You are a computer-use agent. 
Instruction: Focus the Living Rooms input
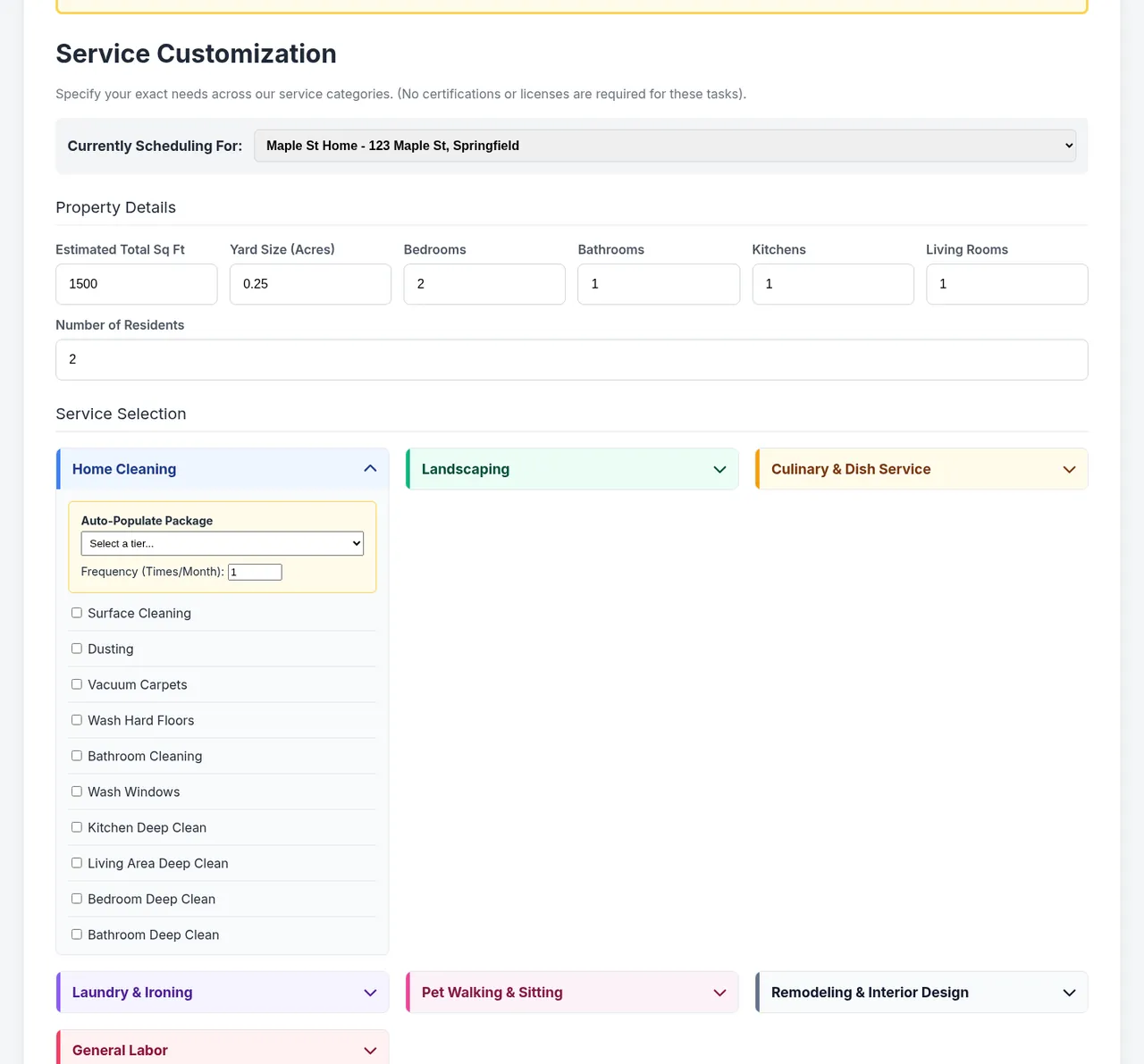pos(1007,284)
